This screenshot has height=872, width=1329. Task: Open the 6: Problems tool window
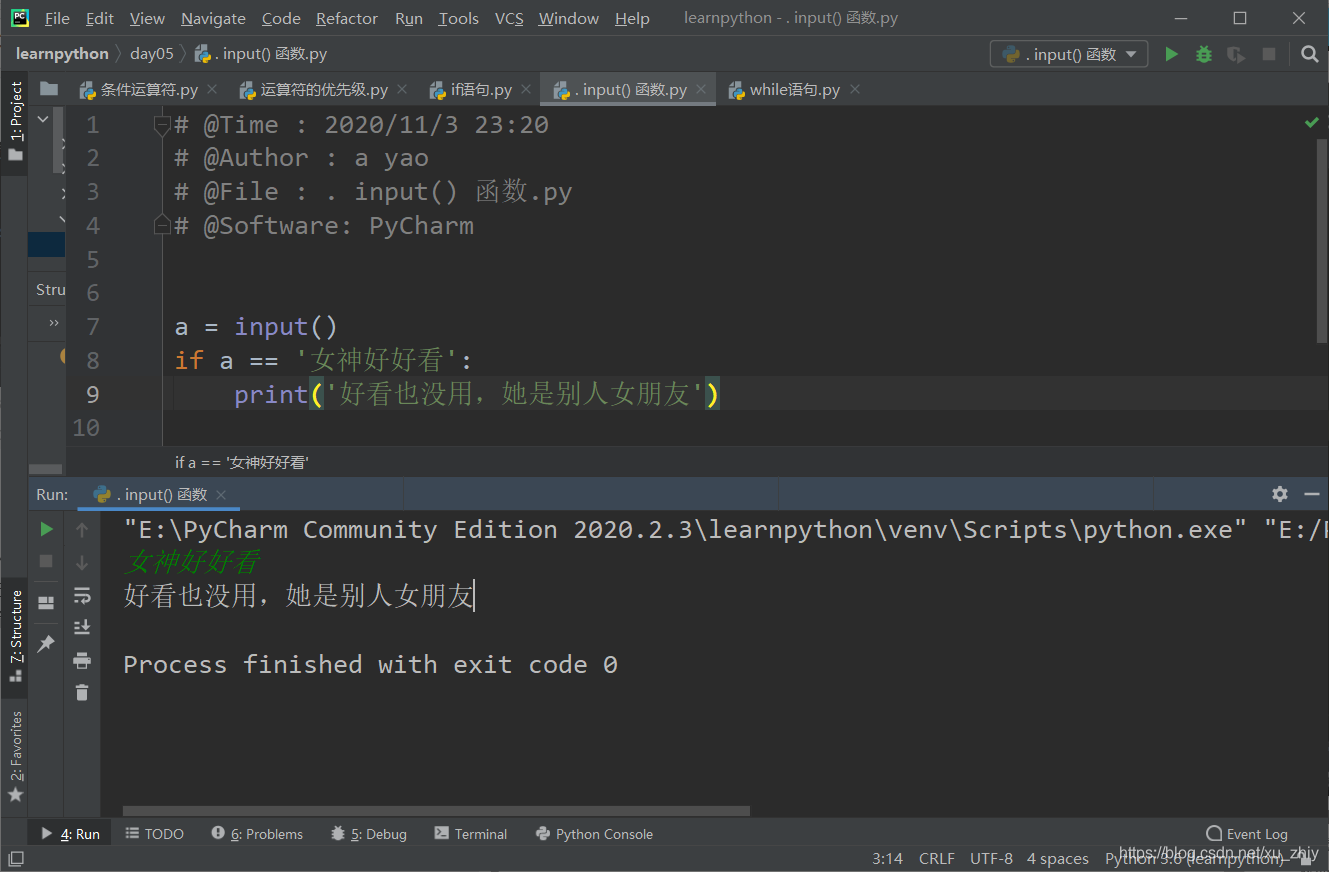click(257, 834)
